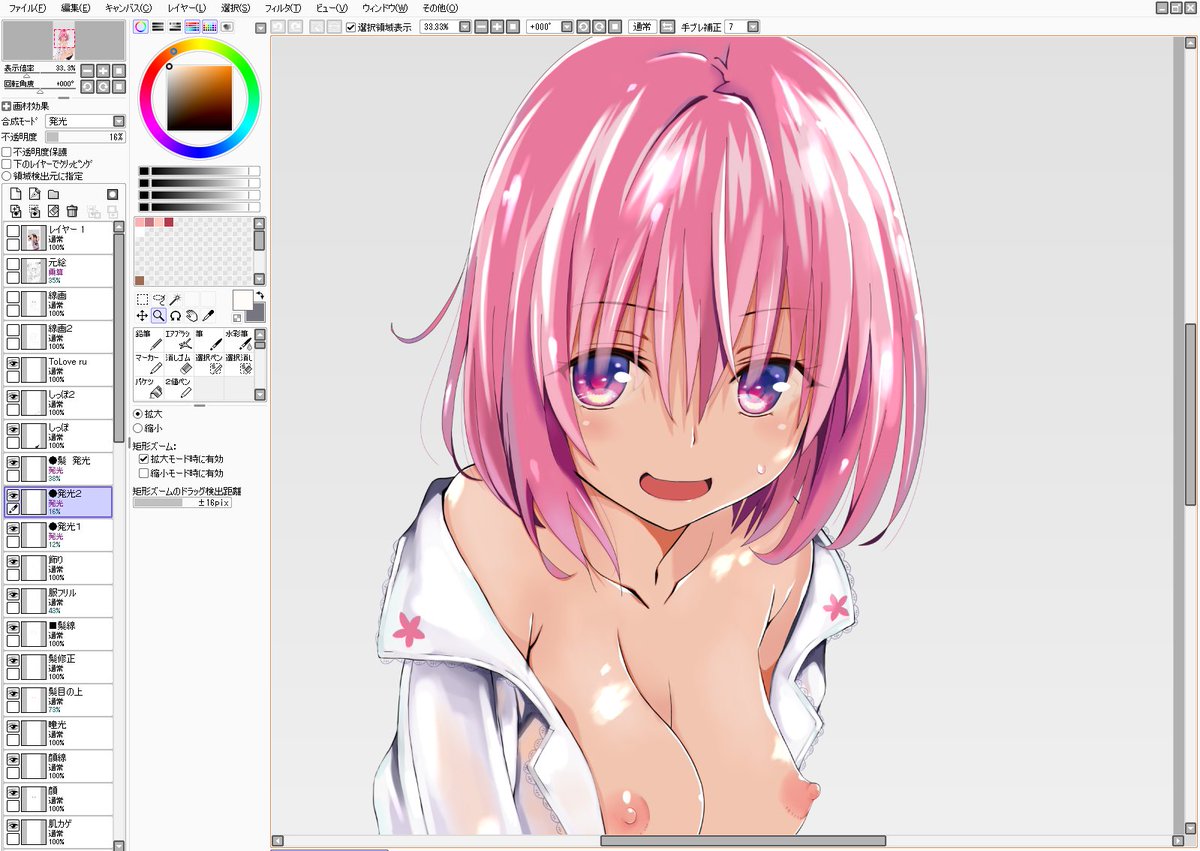The height and width of the screenshot is (851, 1200).
Task: Choose the 選択ペン selection pen
Action: pos(208,364)
